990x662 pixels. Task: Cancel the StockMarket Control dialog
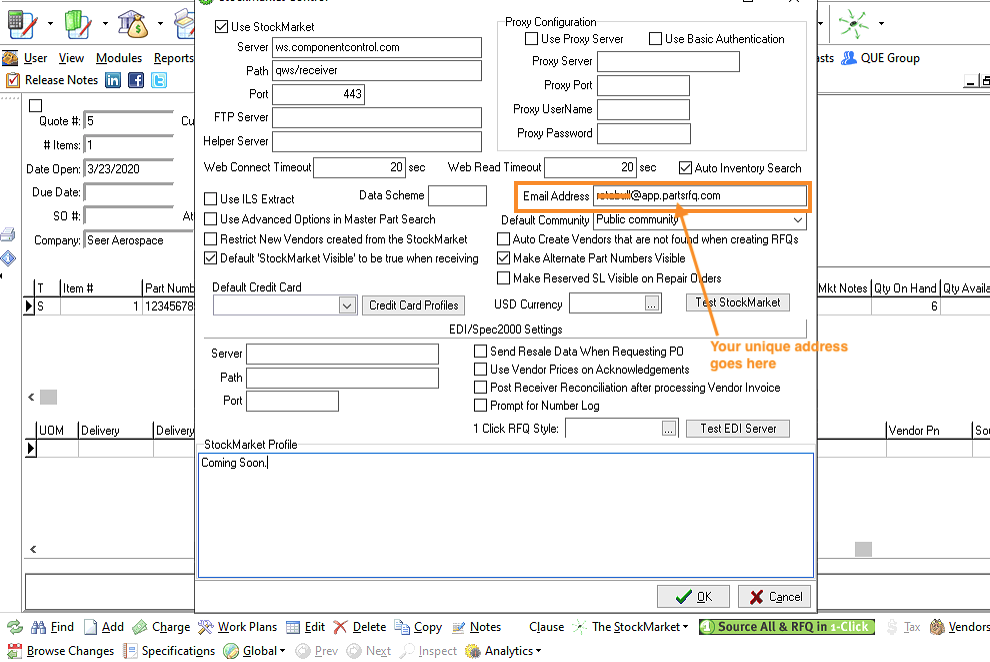tap(774, 597)
